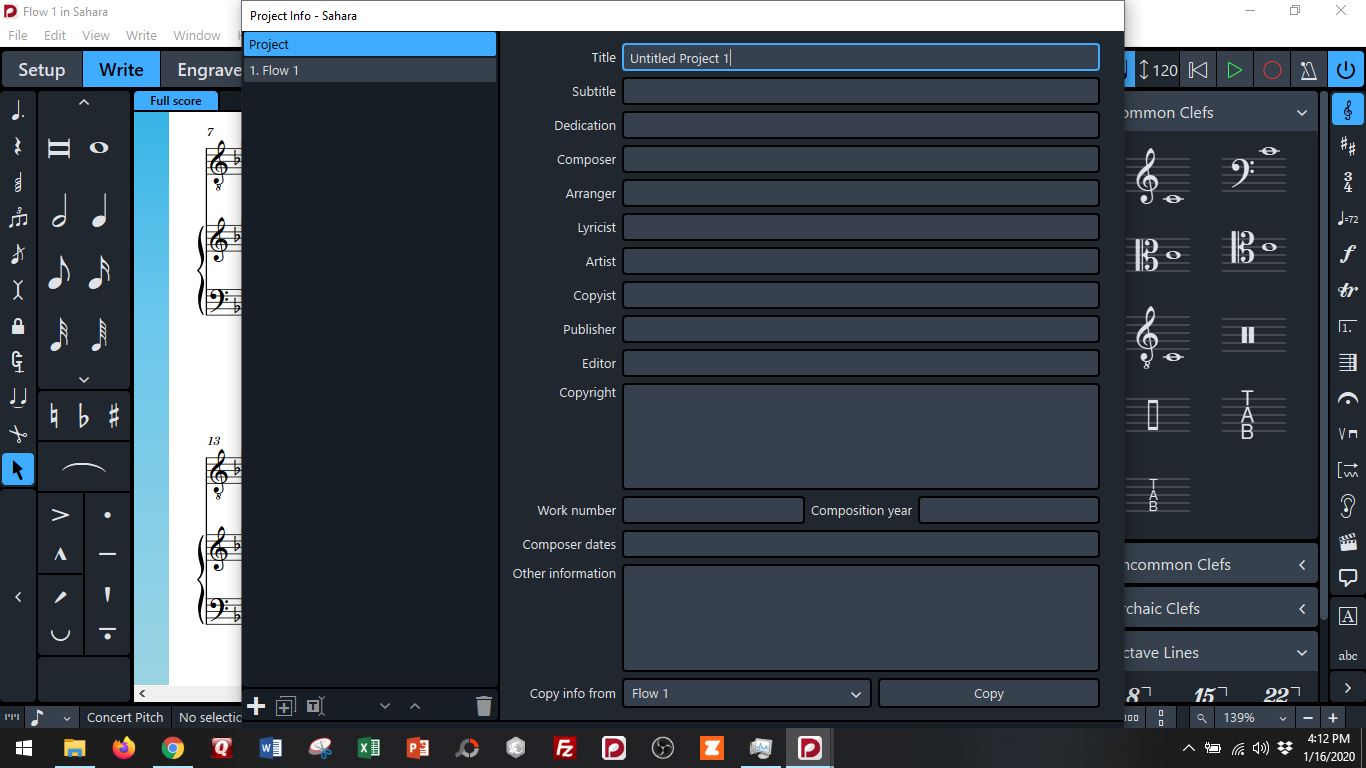
Task: Delete flow with trash icon
Action: (x=484, y=706)
